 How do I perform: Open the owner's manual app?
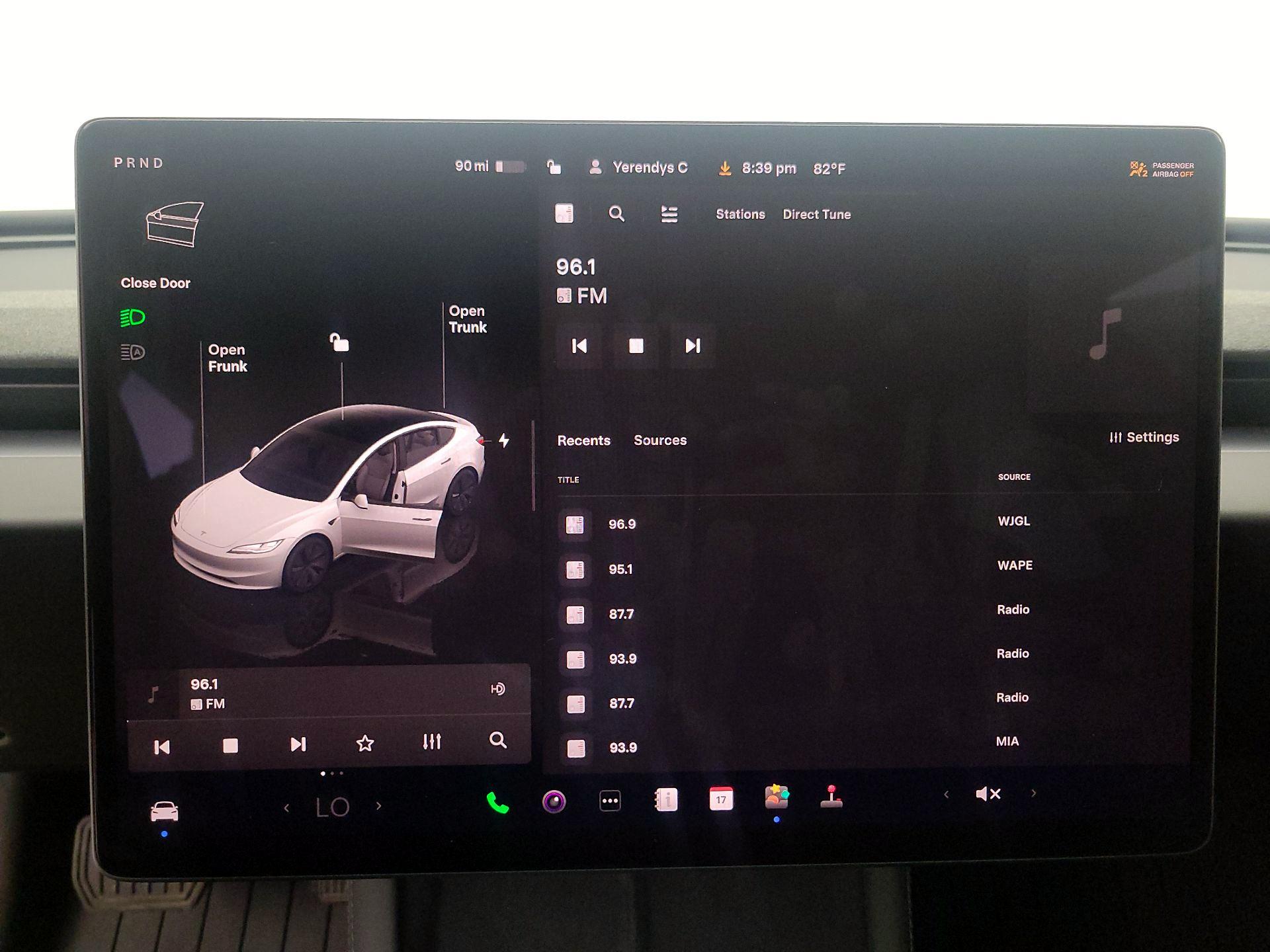pyautogui.click(x=665, y=800)
